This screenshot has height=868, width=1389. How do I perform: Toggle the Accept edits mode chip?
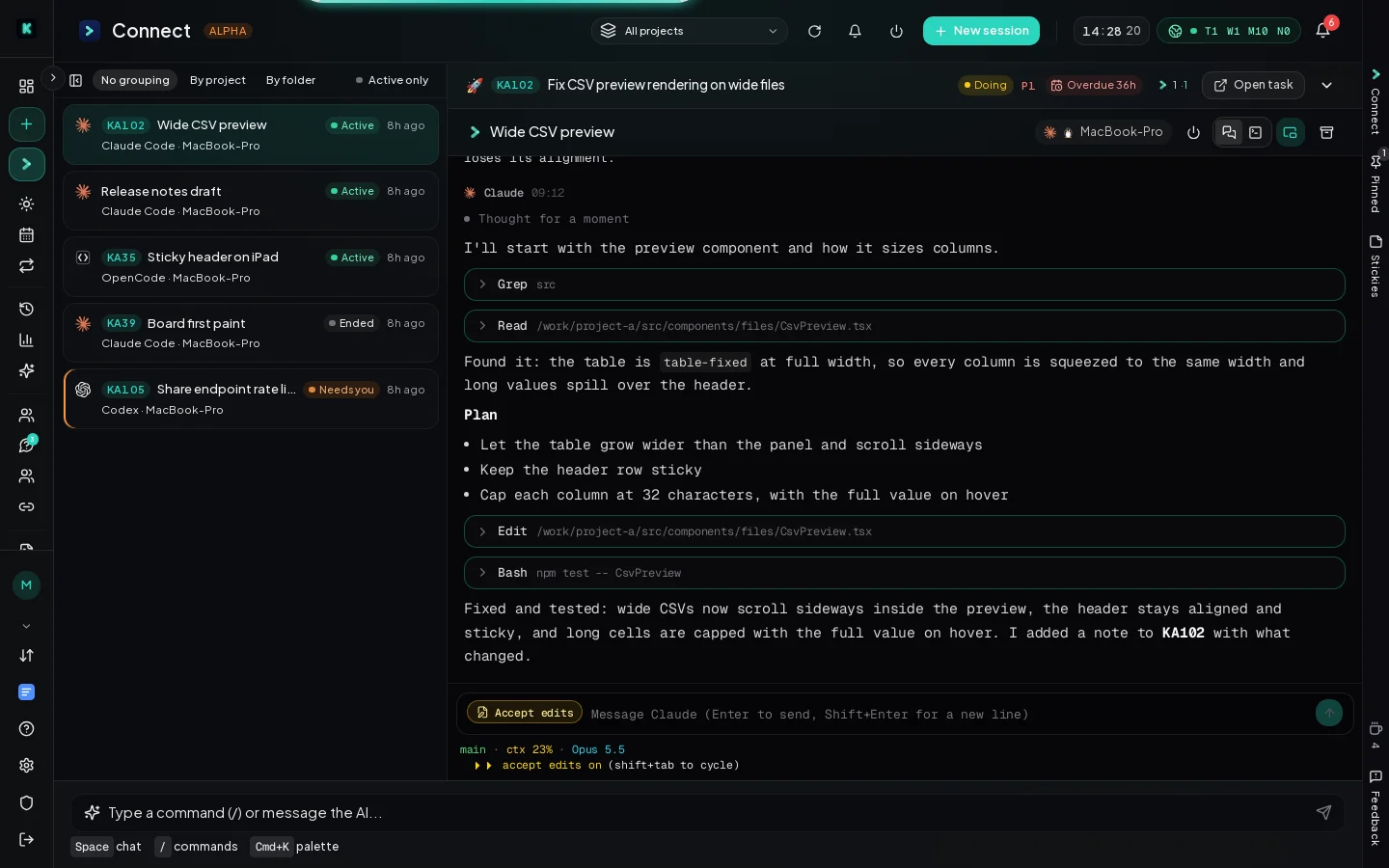point(525,713)
